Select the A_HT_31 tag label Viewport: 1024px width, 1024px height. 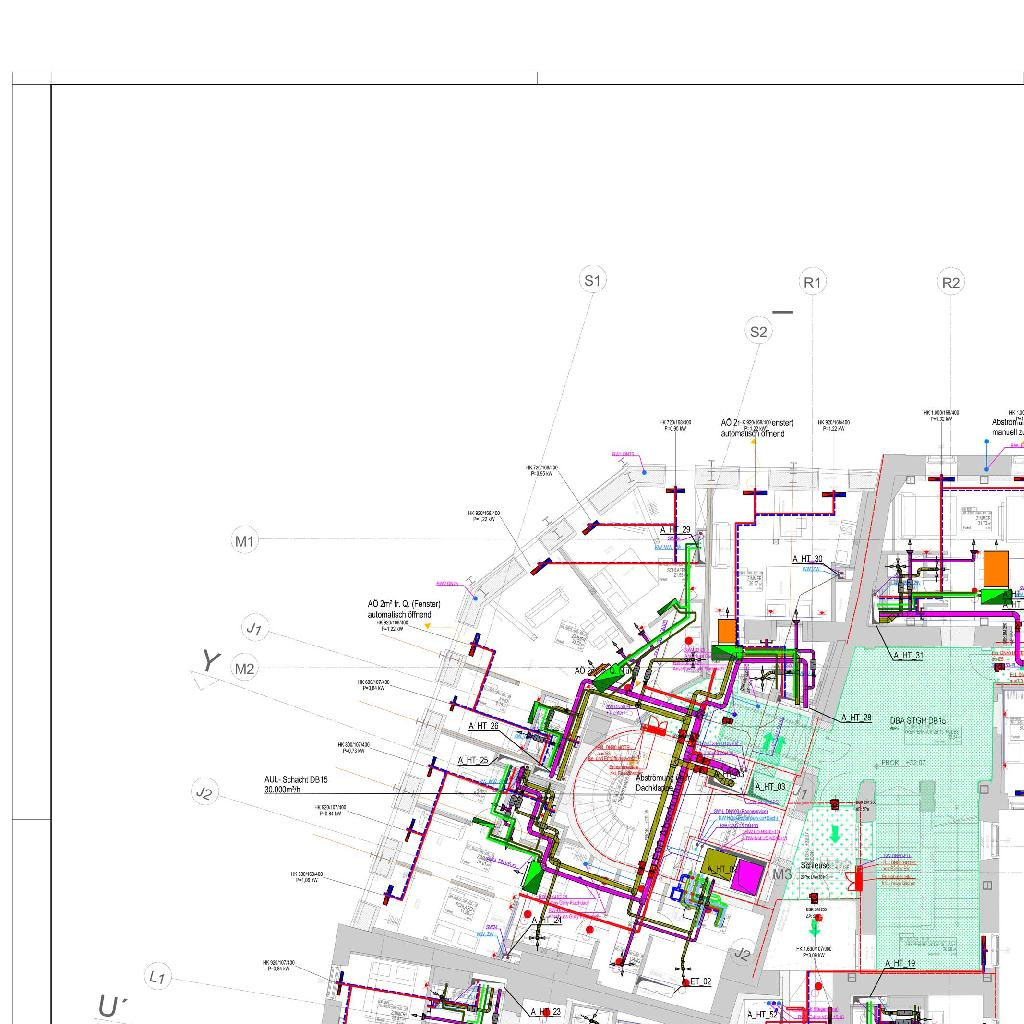pyautogui.click(x=907, y=656)
